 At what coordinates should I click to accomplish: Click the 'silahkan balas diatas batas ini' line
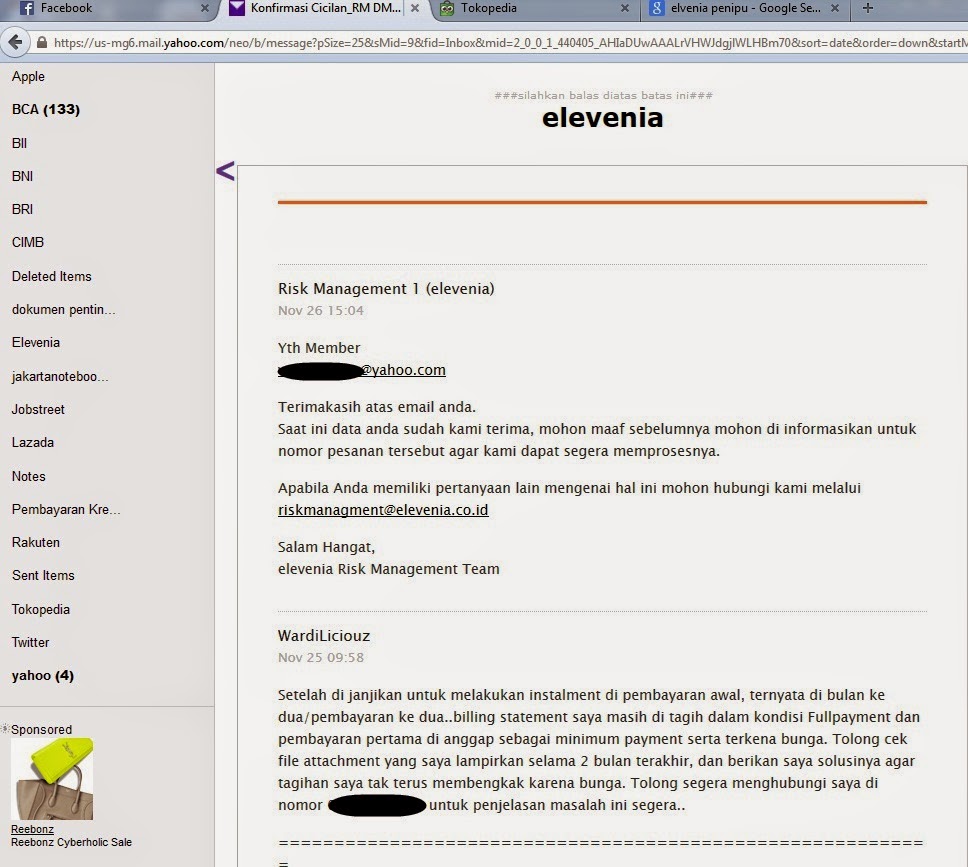point(604,95)
